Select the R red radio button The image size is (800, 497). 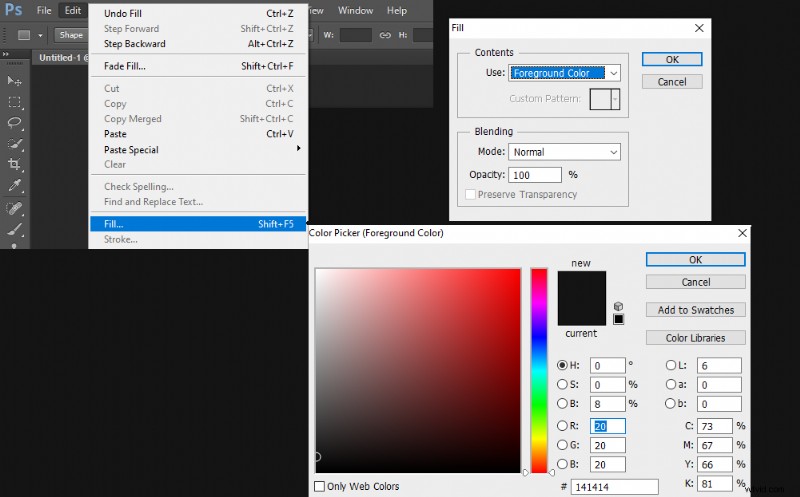click(x=562, y=426)
